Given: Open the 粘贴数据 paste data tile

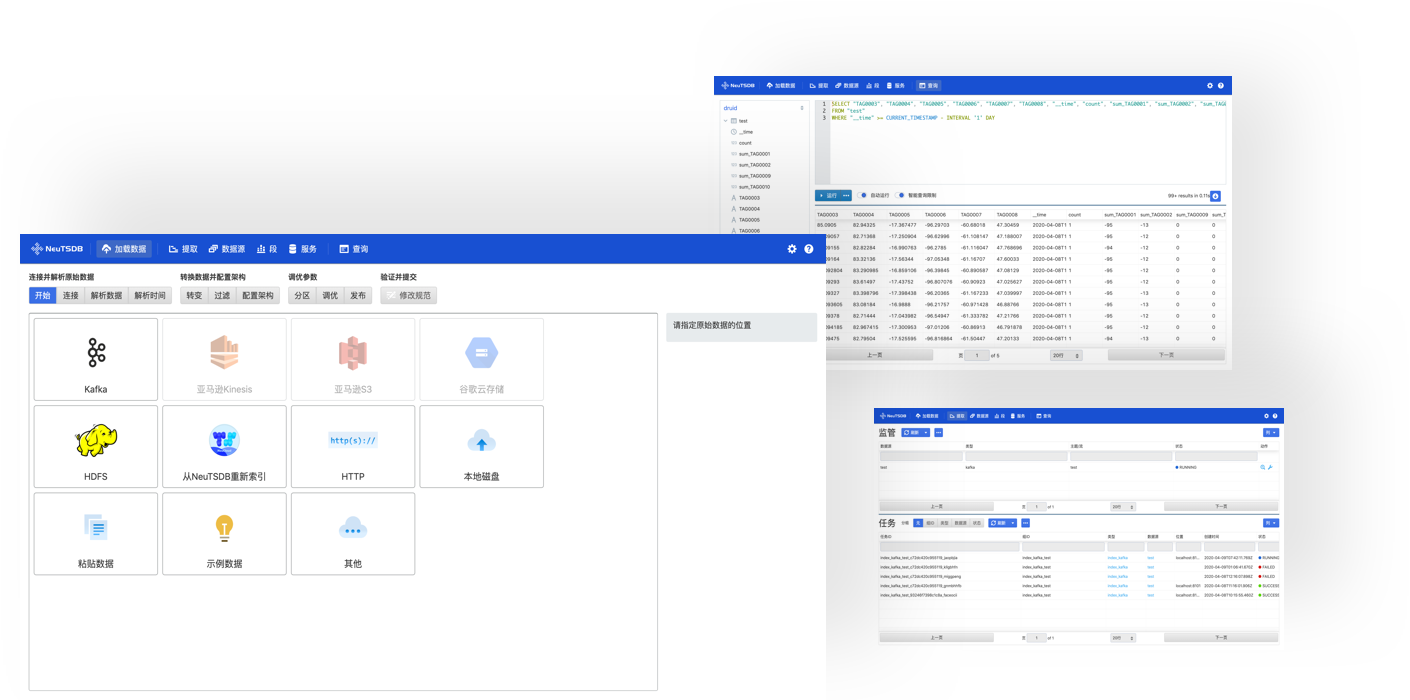Looking at the screenshot, I should click(x=96, y=533).
